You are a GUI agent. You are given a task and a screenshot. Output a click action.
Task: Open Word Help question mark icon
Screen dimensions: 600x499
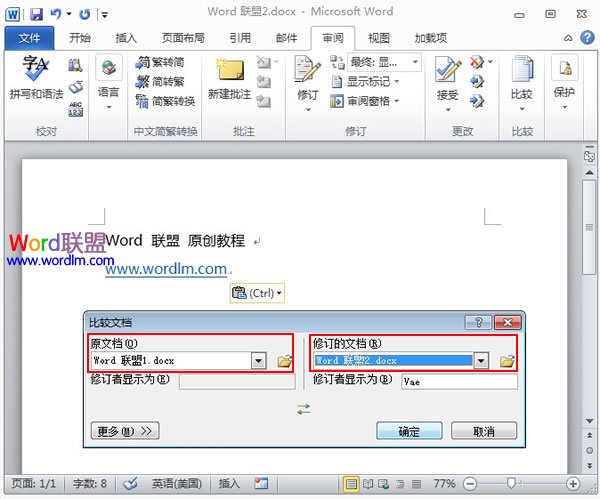point(587,38)
